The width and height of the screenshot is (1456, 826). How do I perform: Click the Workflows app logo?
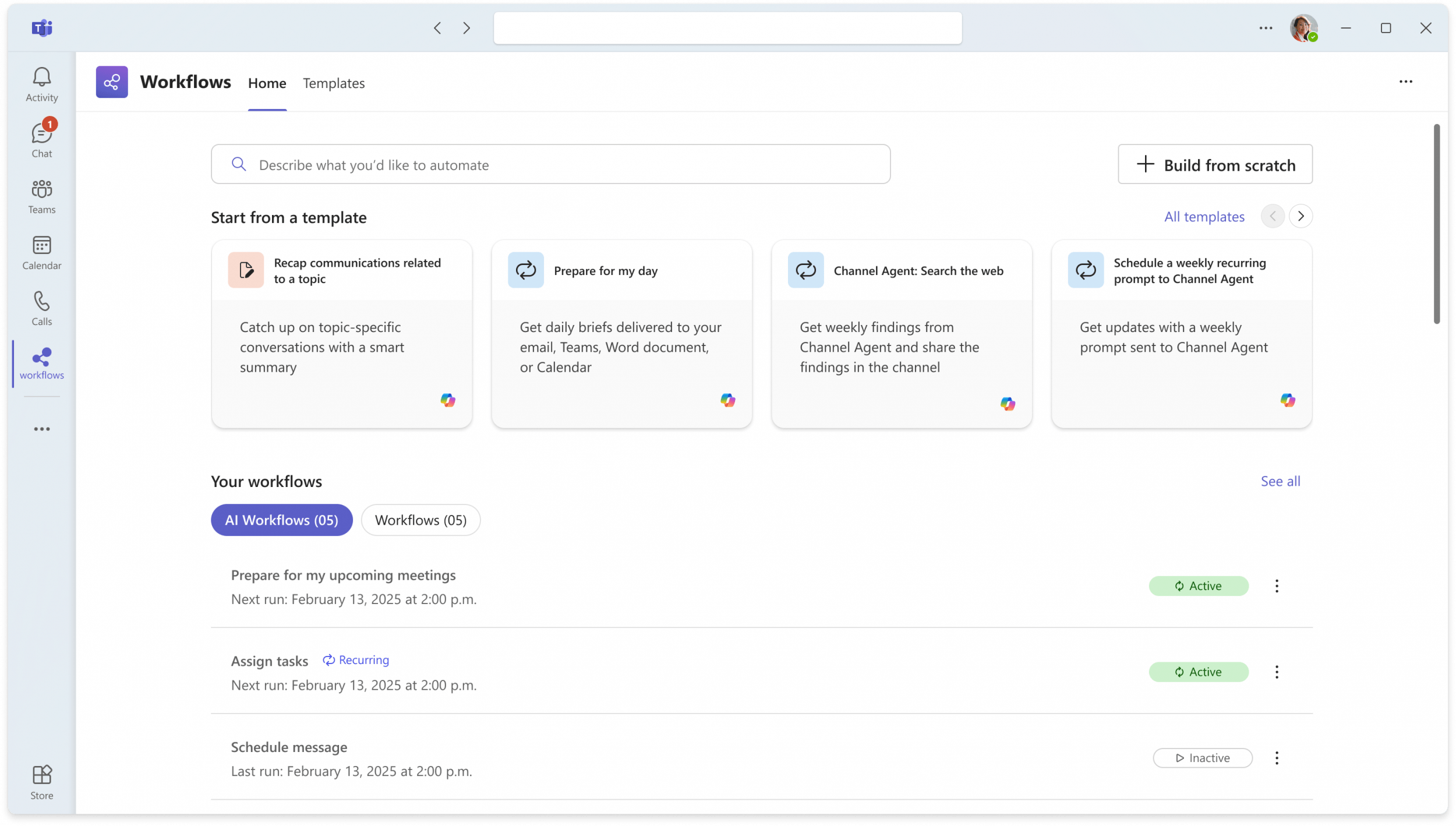click(112, 82)
